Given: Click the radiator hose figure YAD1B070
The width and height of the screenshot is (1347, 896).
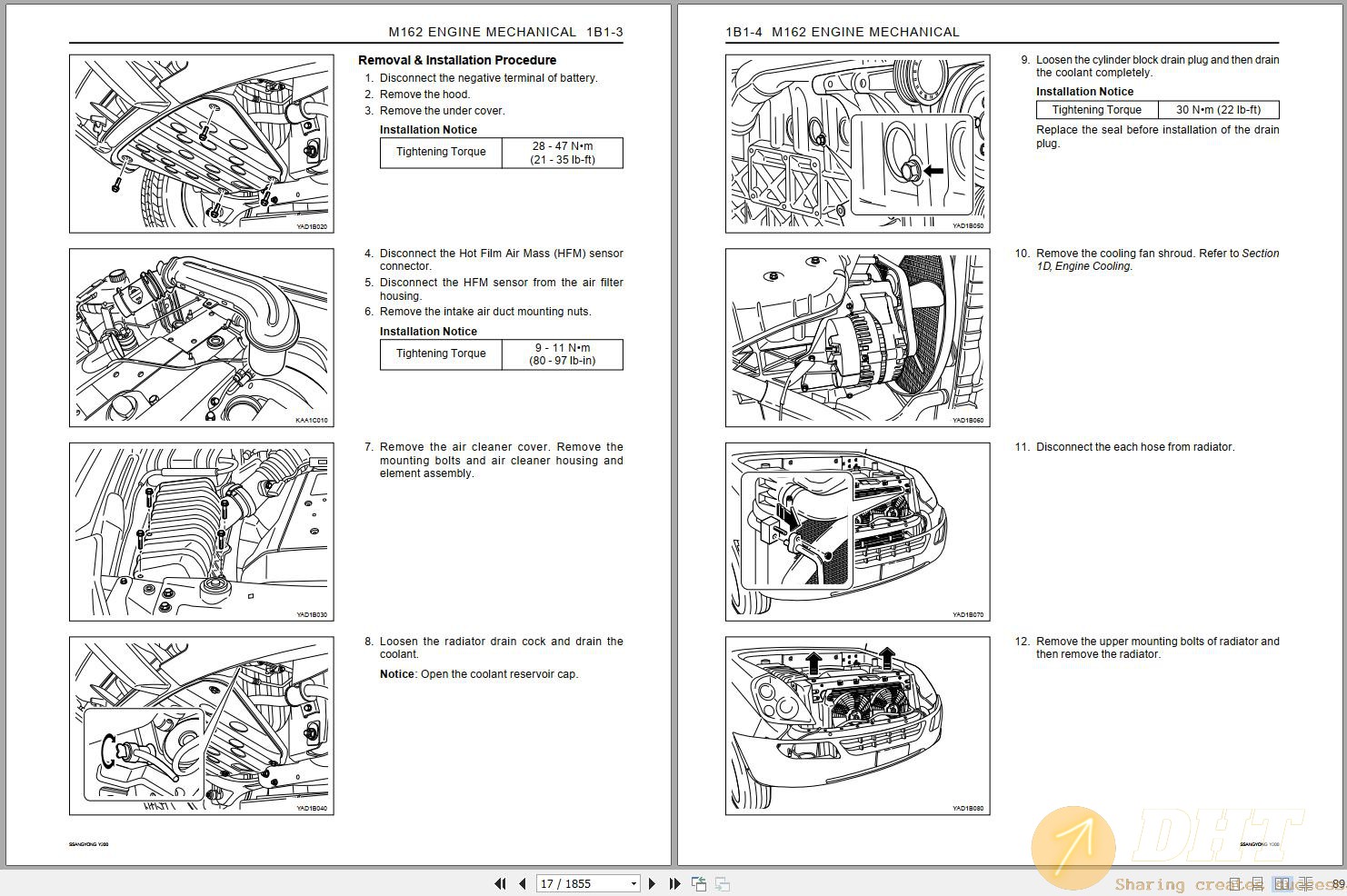Looking at the screenshot, I should click(x=857, y=532).
